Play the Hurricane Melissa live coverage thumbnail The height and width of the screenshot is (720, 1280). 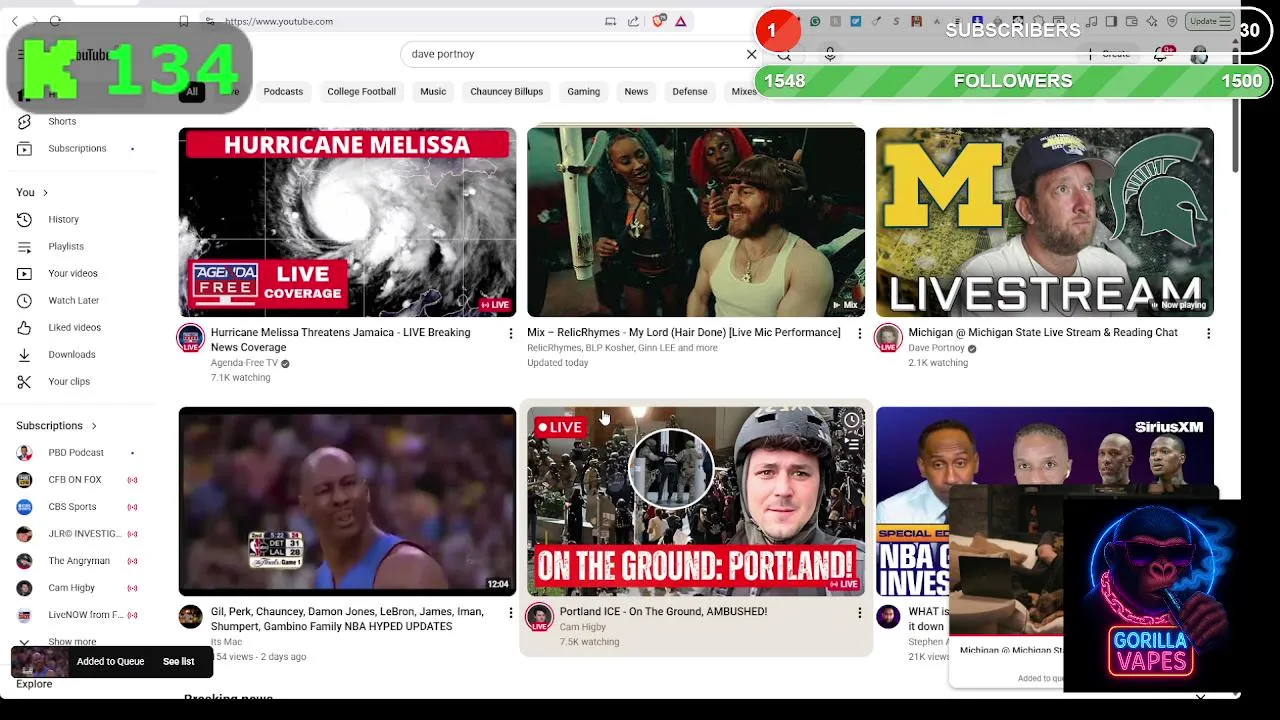(x=347, y=222)
